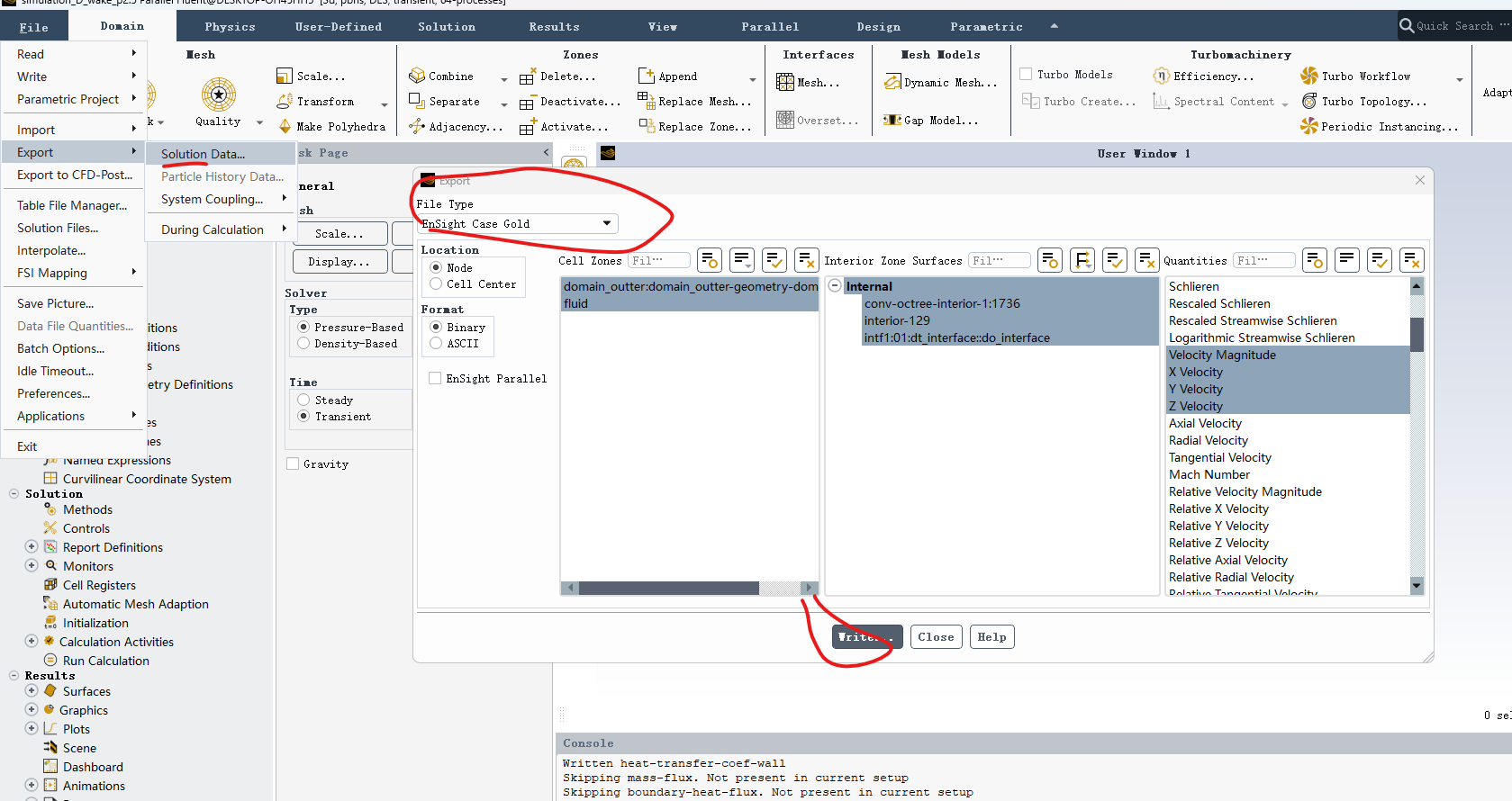This screenshot has width=1512, height=801.
Task: Open the File Type dropdown
Action: click(518, 224)
